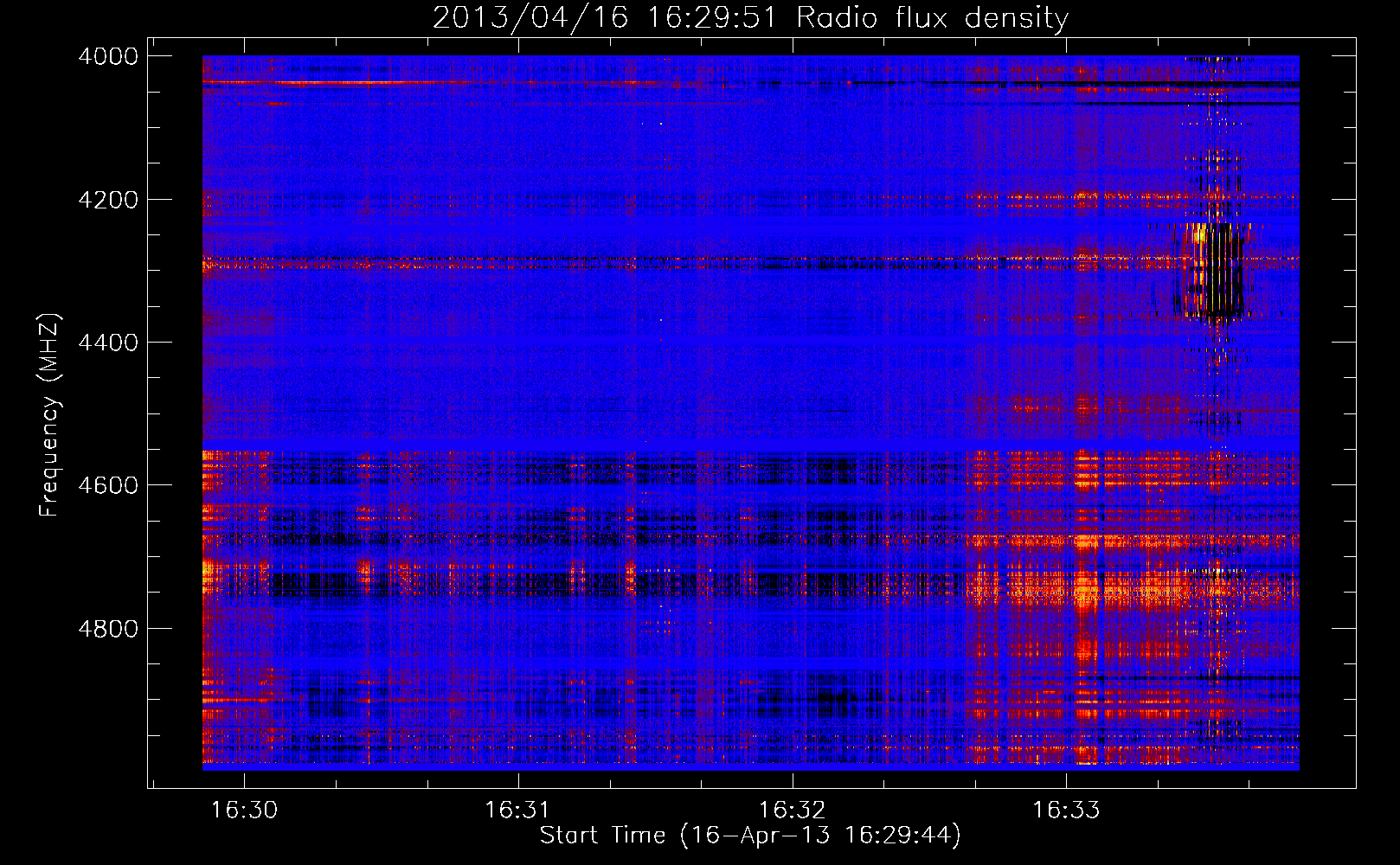Screen dimensions: 1400x865
Task: Click the bright yellow burst near 4250 MHz
Action: (1199, 234)
